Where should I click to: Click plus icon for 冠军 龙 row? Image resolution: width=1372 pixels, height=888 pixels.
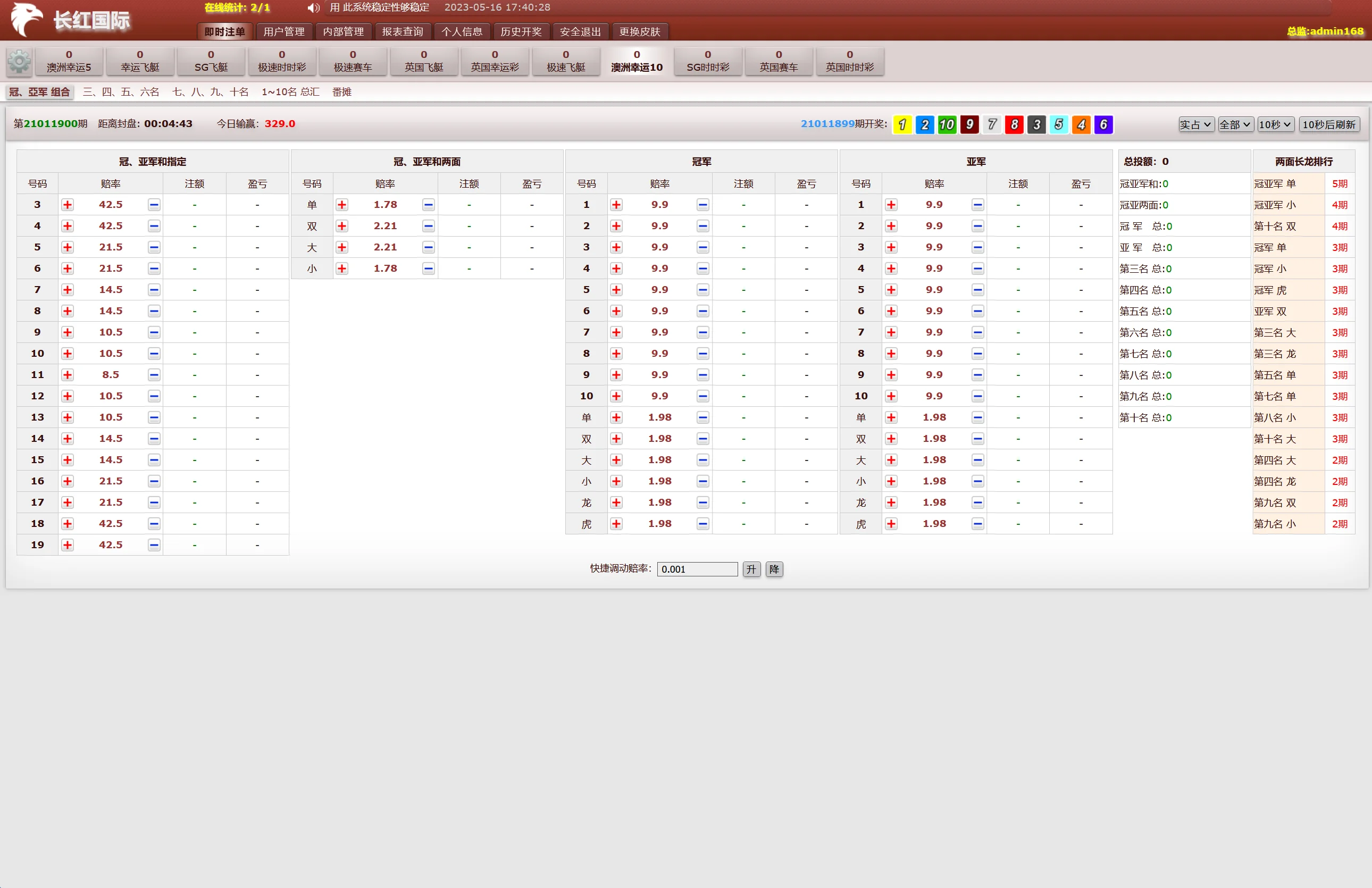(x=616, y=502)
